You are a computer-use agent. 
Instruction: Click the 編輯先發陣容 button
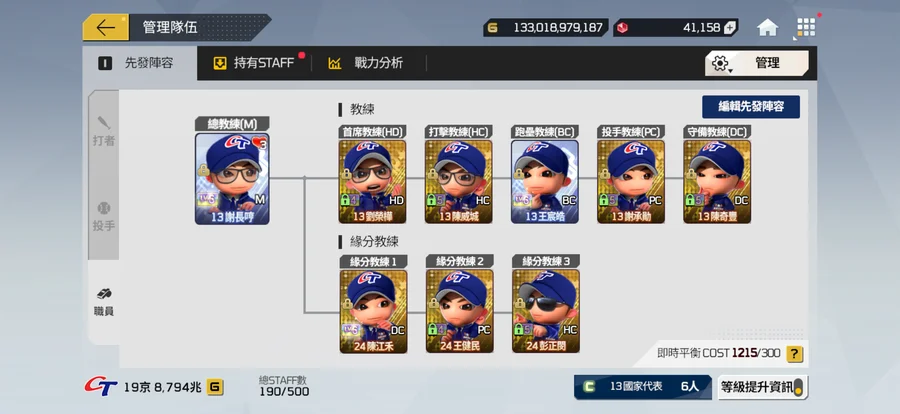point(751,107)
